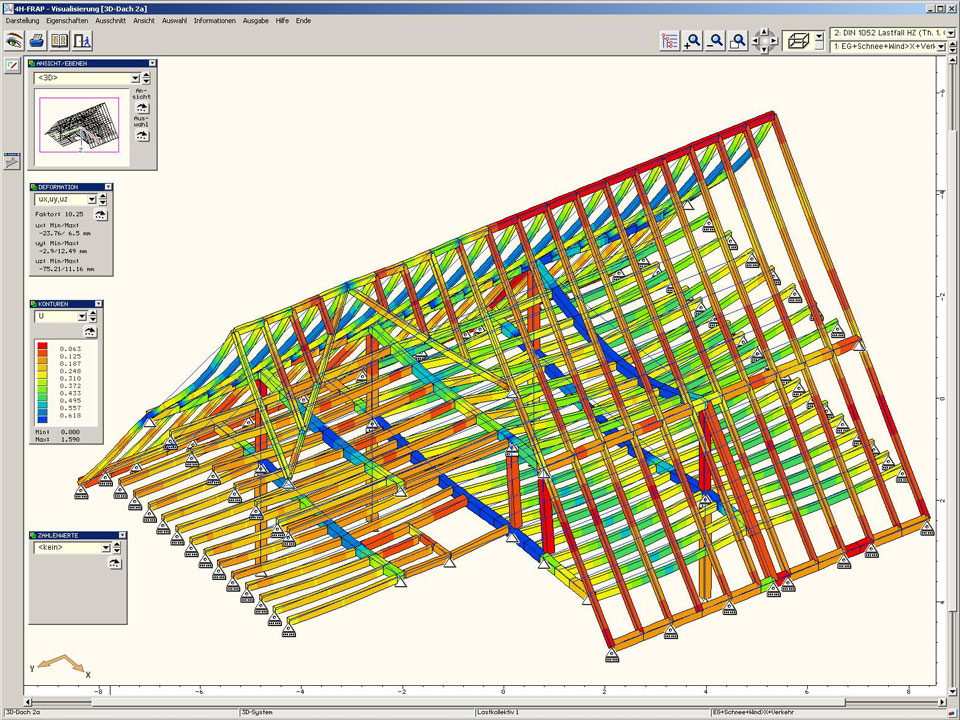Viewport: 960px width, 720px height.
Task: Click the zoom out magnifier
Action: 715,41
